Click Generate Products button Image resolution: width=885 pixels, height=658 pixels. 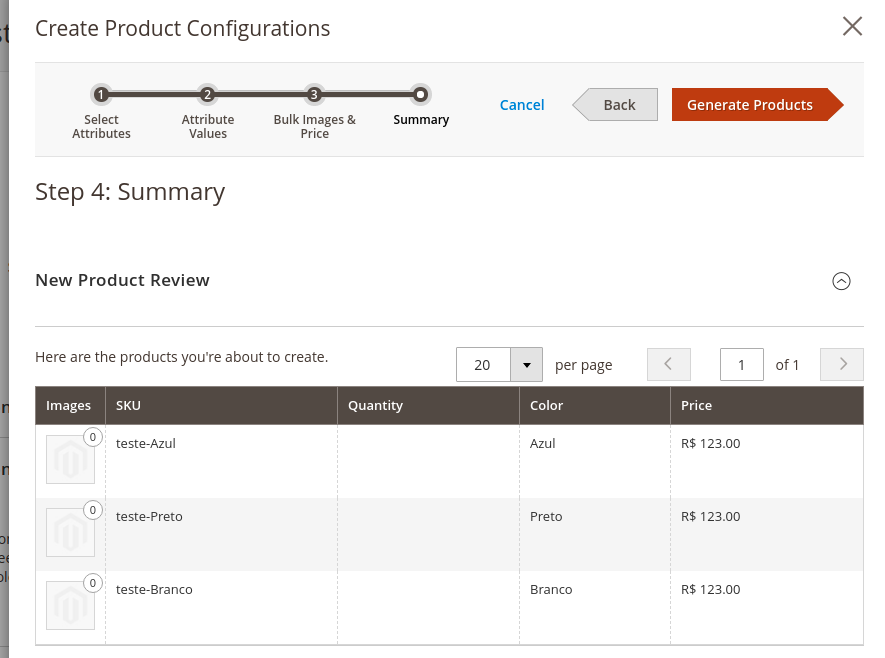(x=750, y=105)
